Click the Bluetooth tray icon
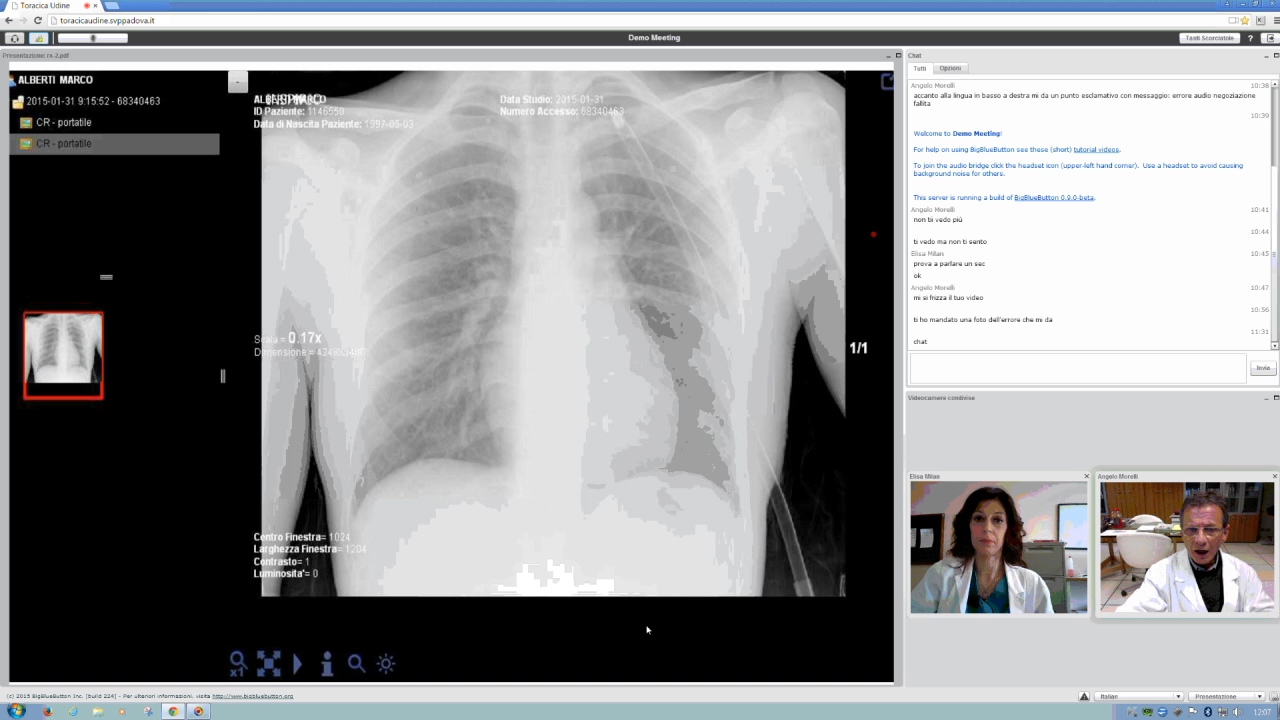 [1208, 712]
